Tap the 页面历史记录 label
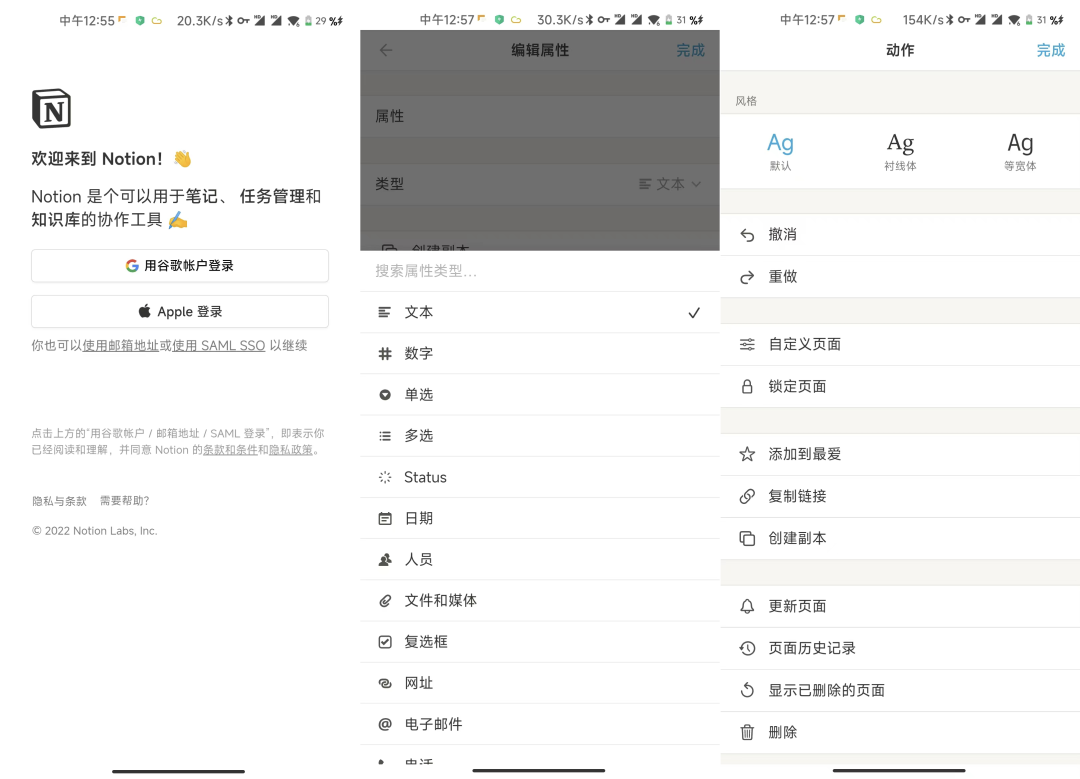The width and height of the screenshot is (1080, 779). [812, 648]
